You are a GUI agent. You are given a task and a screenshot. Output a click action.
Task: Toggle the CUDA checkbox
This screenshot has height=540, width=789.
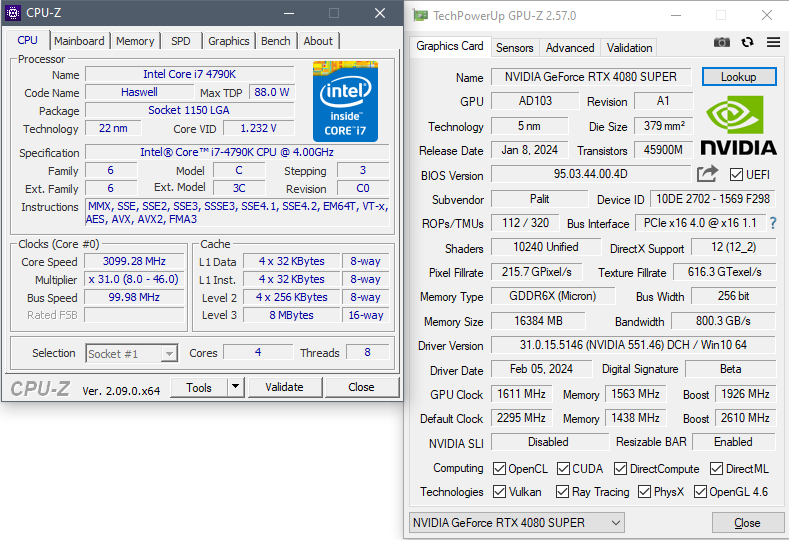(563, 469)
